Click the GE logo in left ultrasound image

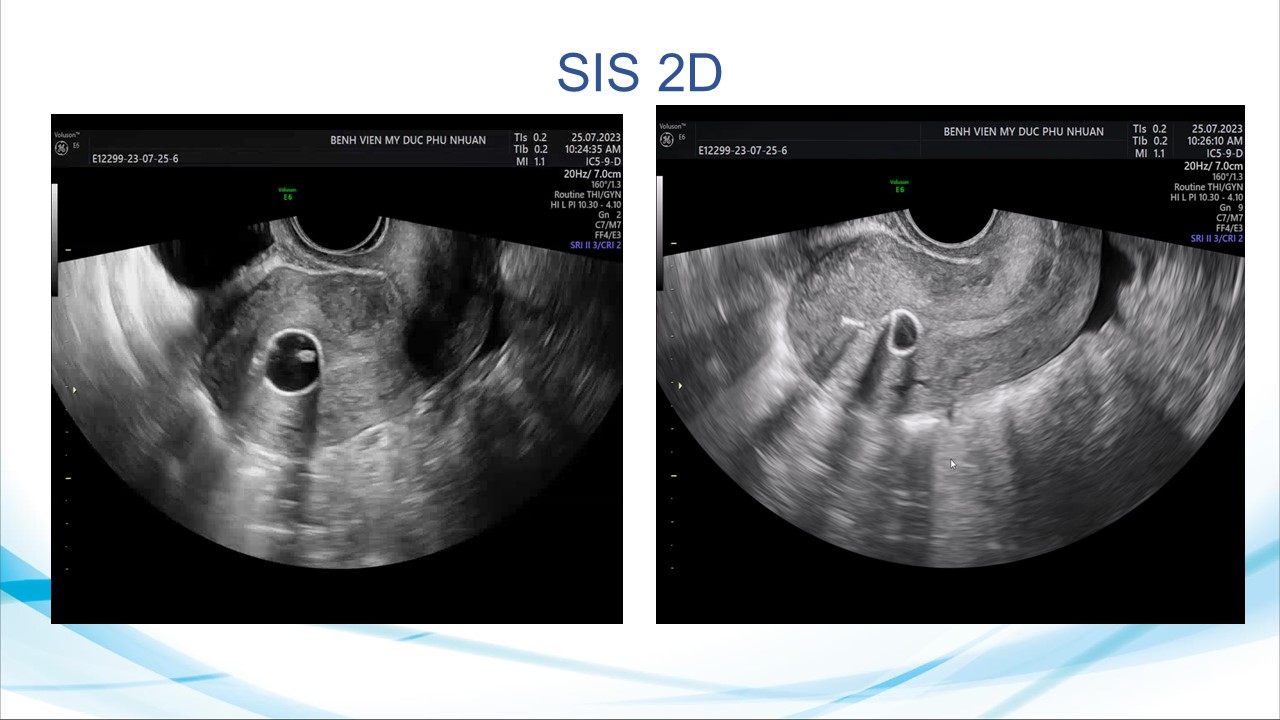pyautogui.click(x=61, y=148)
